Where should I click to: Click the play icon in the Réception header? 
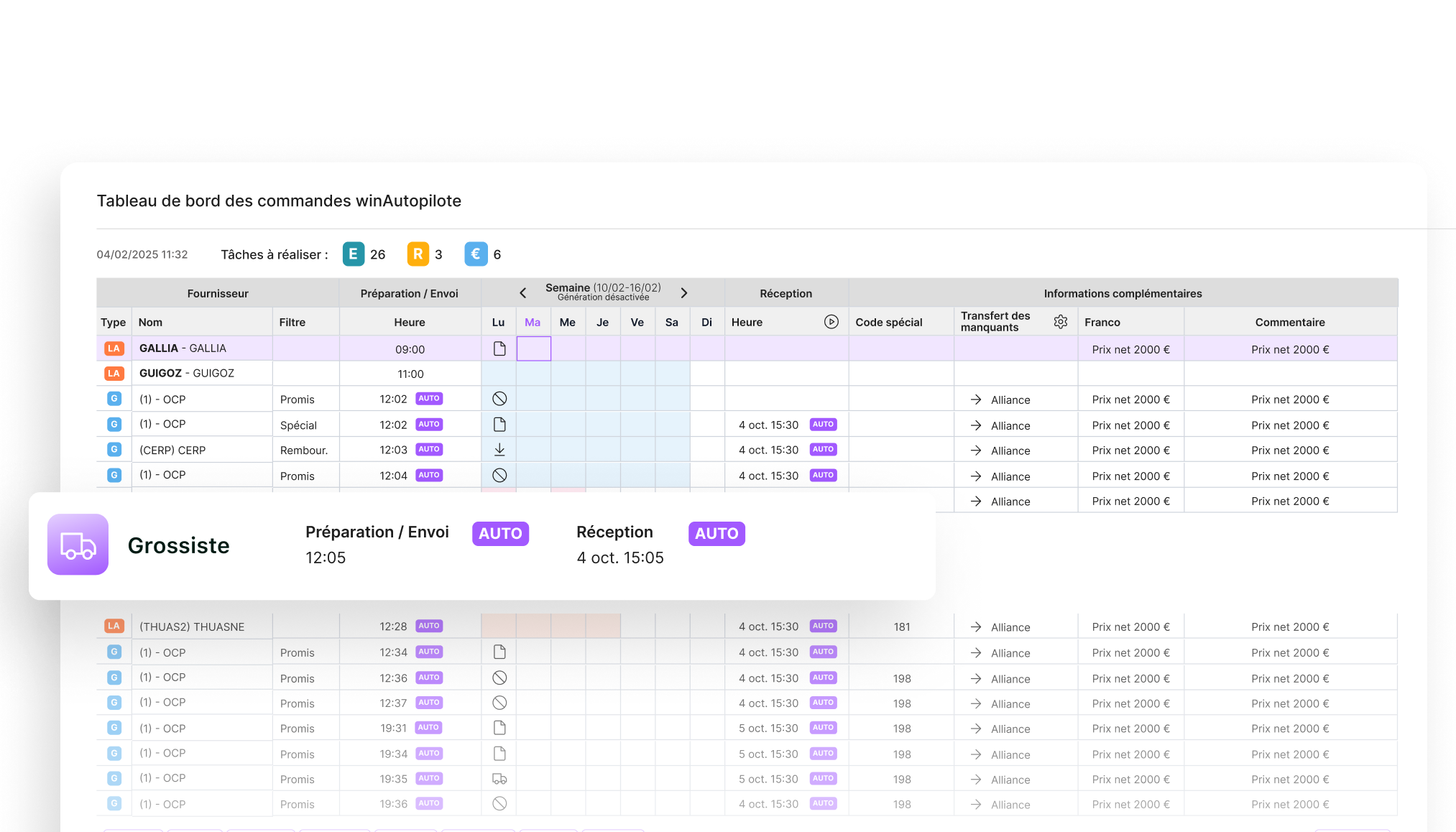click(x=831, y=322)
